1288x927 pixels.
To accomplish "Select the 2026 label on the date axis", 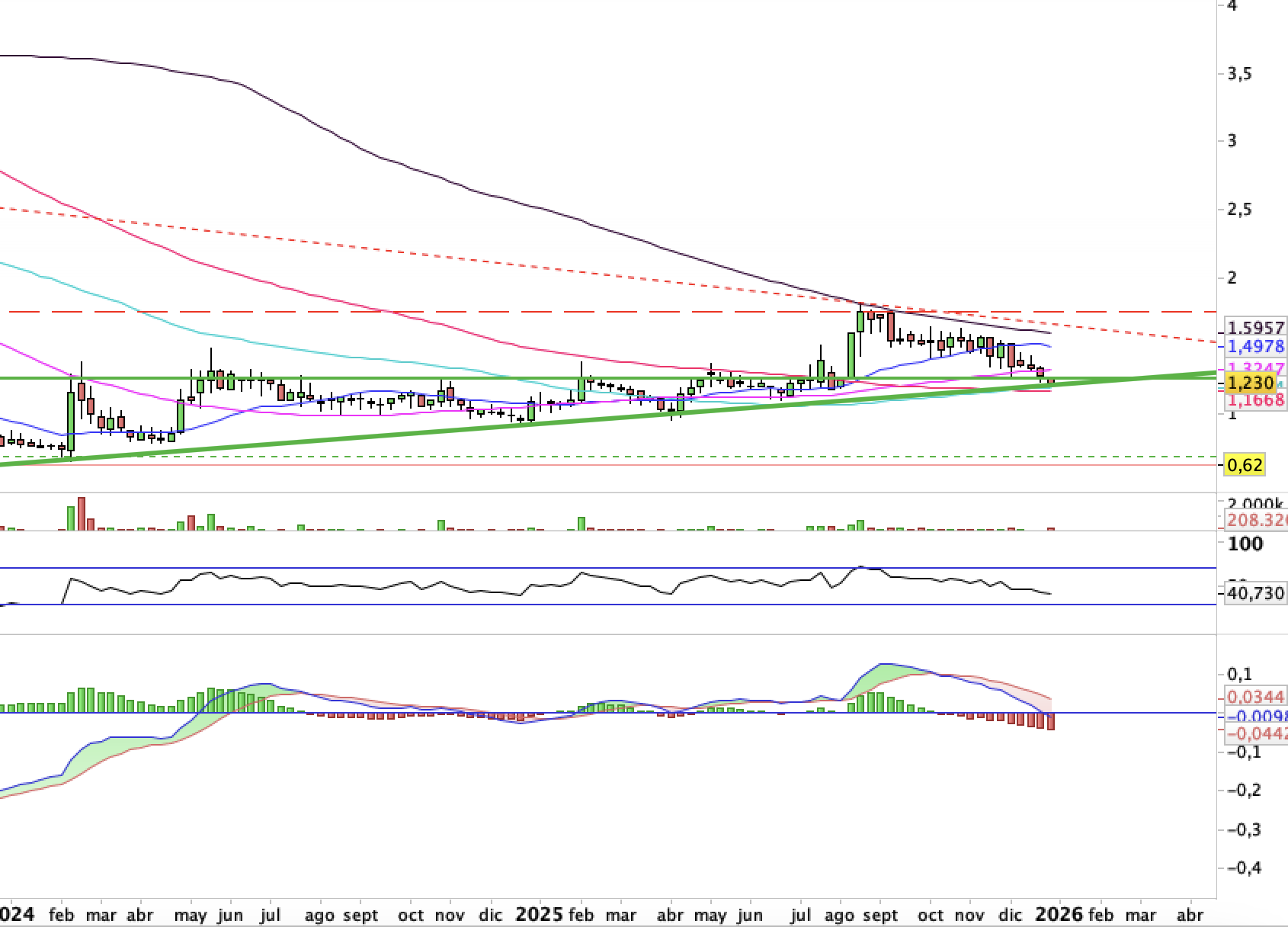I will click(1060, 914).
